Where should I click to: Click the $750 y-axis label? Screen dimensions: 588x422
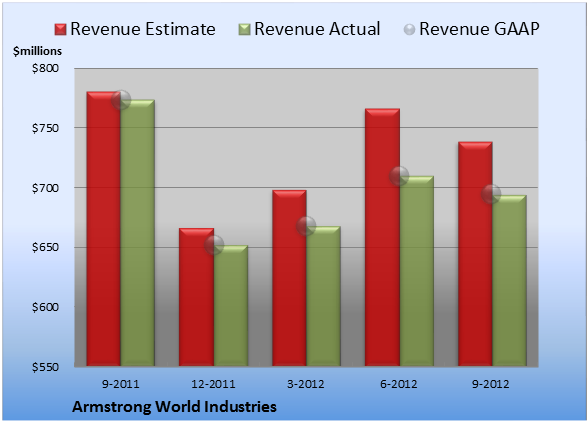coord(45,128)
